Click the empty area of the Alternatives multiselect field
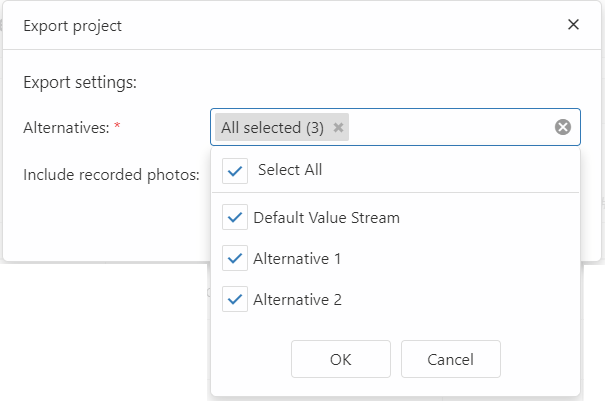Image resolution: width=605 pixels, height=401 pixels. pos(450,128)
